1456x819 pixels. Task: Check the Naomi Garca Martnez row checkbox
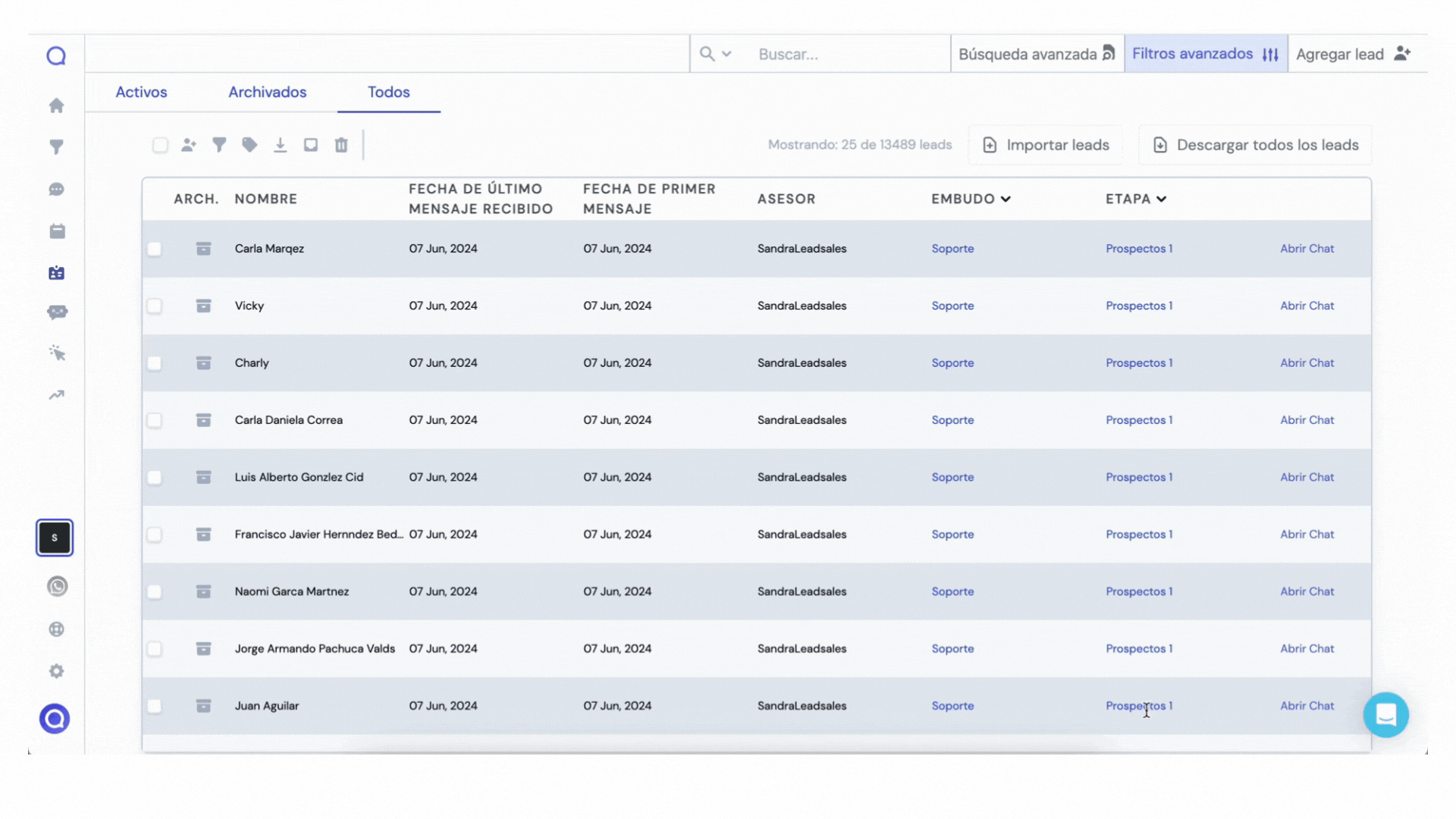coord(155,591)
